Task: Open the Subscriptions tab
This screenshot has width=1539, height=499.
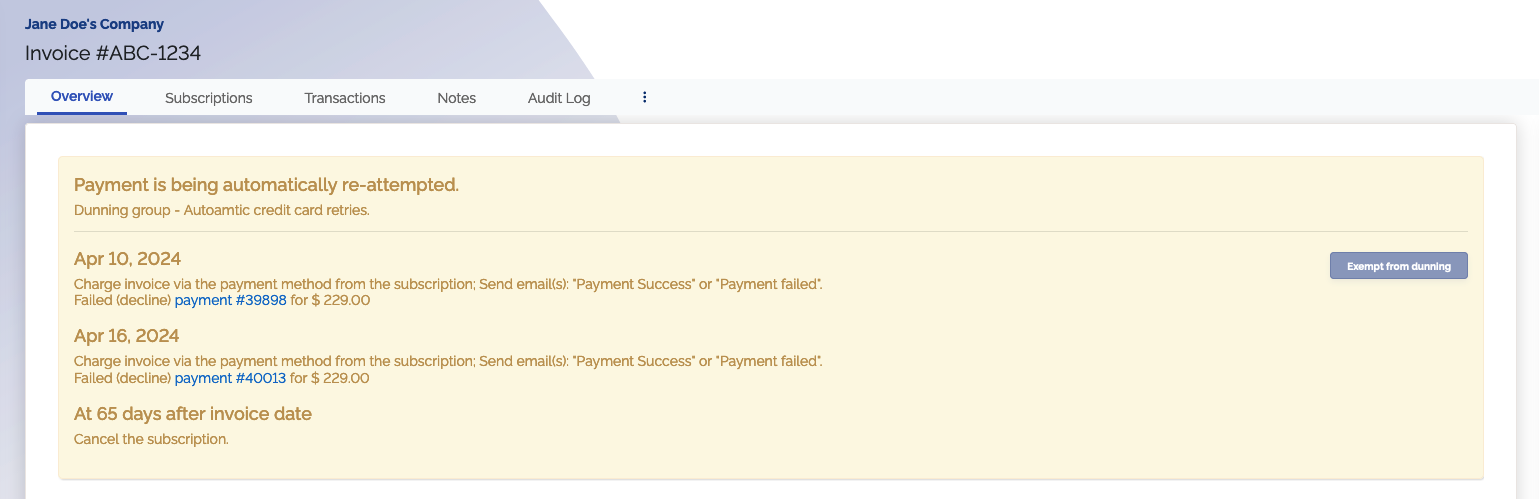Action: [x=208, y=98]
